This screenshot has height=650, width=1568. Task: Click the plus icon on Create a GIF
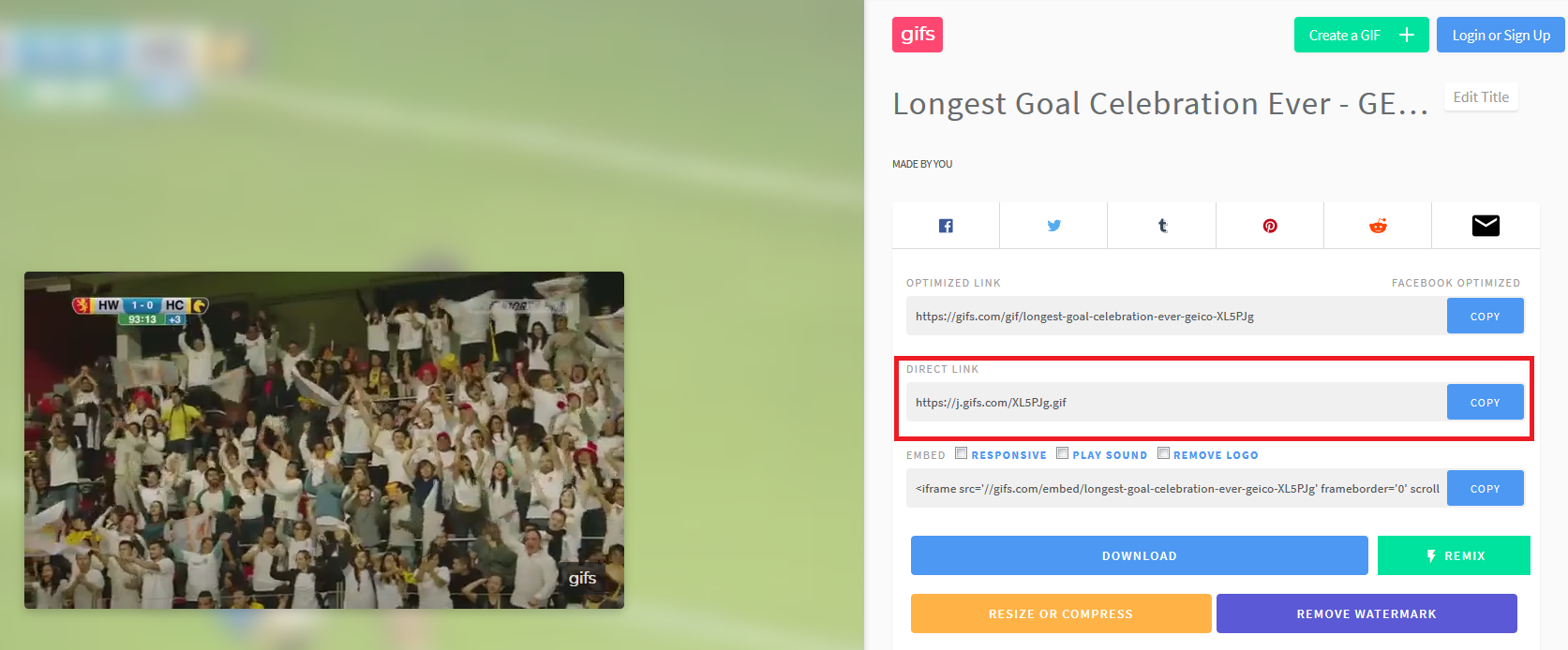[x=1407, y=35]
